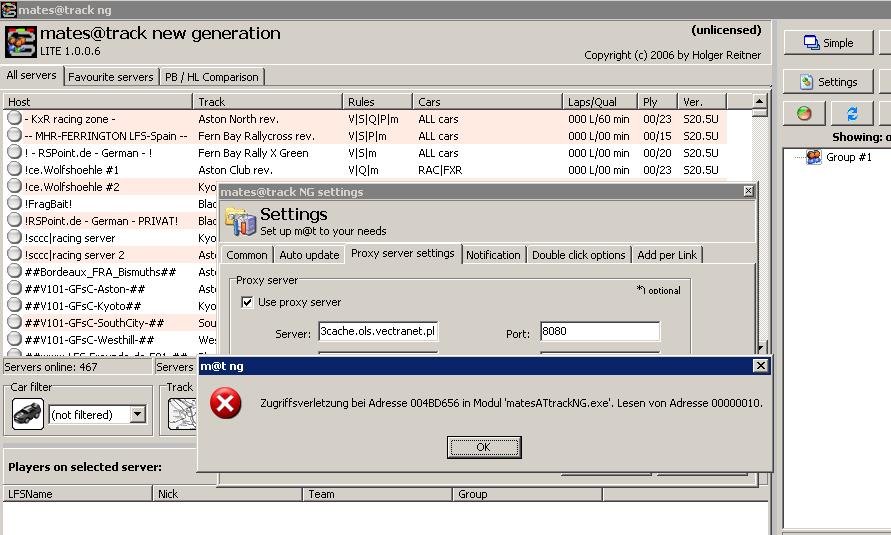
Task: Sort server list by Host column
Action: (98, 102)
